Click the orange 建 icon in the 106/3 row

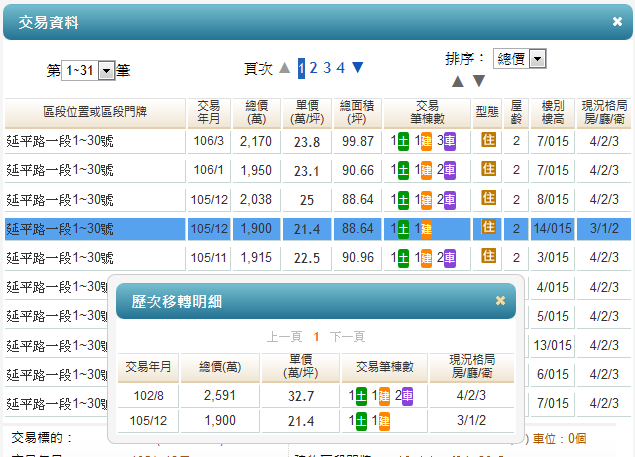point(426,141)
